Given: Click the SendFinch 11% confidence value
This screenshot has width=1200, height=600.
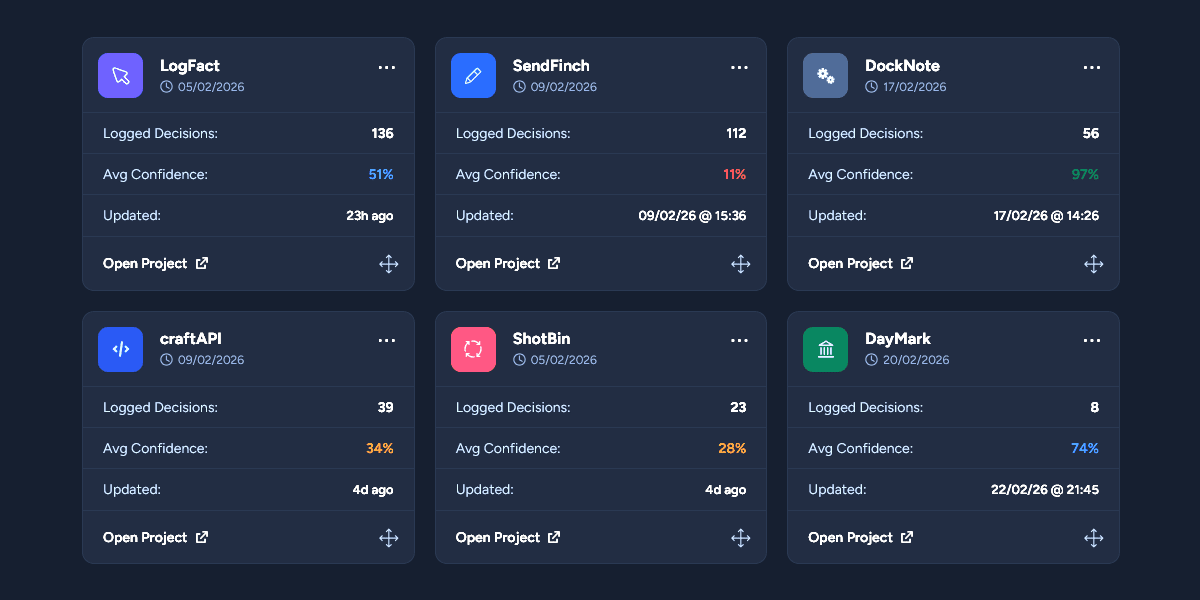Looking at the screenshot, I should pos(734,174).
